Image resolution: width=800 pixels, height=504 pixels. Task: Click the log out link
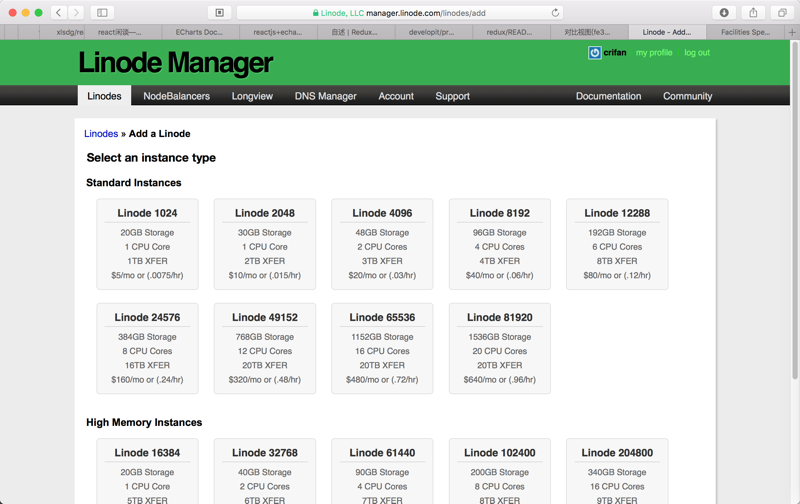pyautogui.click(x=697, y=53)
